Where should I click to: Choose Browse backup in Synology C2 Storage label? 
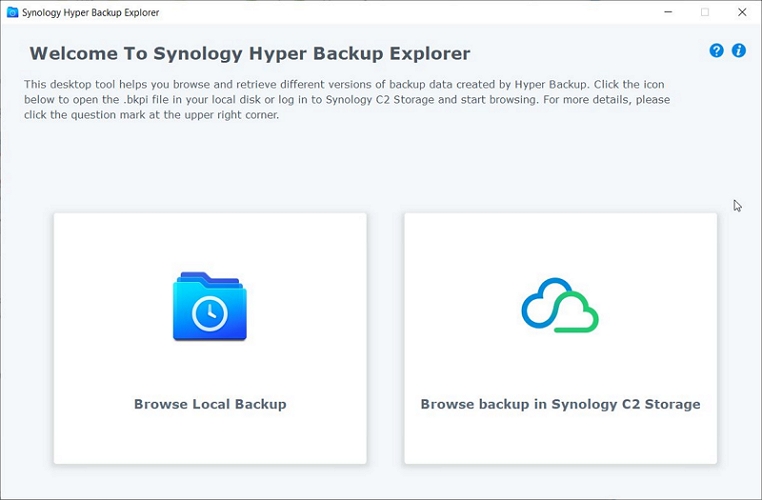[x=560, y=404]
